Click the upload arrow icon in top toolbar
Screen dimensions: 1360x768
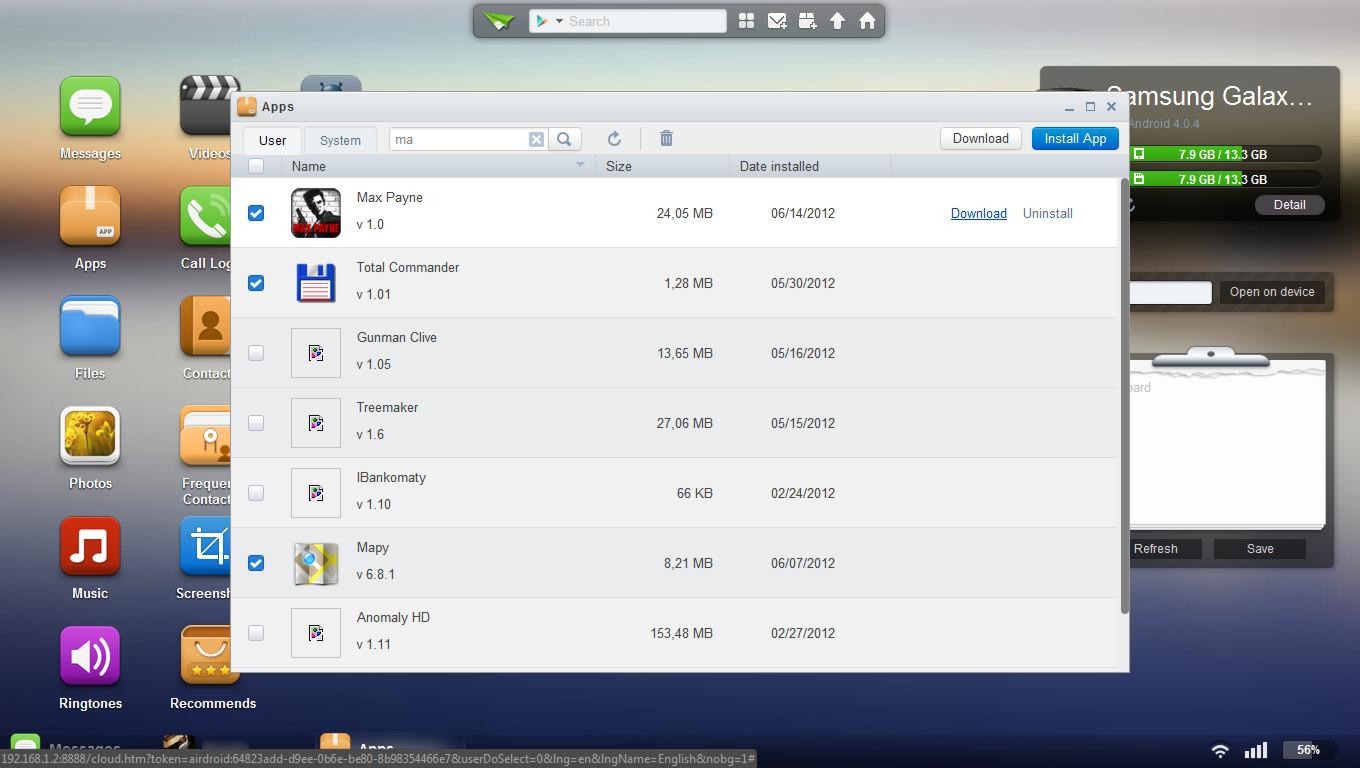coord(837,21)
